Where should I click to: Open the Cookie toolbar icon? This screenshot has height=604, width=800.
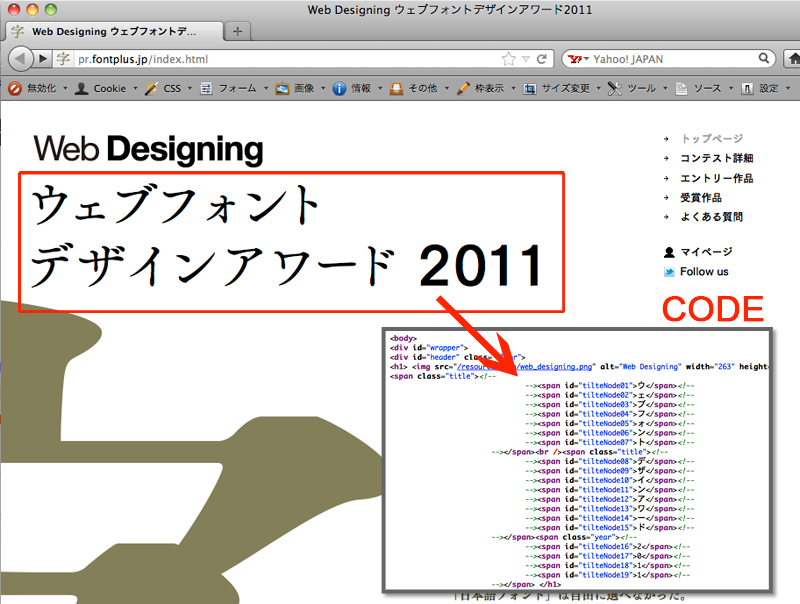81,89
